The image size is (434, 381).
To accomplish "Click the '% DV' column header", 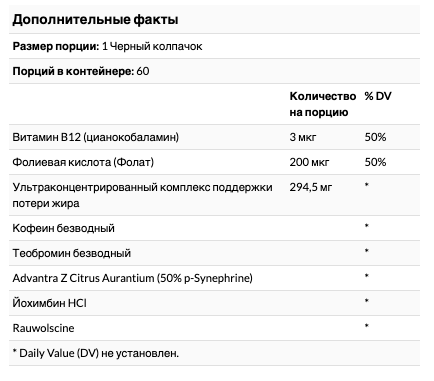I will click(378, 96).
